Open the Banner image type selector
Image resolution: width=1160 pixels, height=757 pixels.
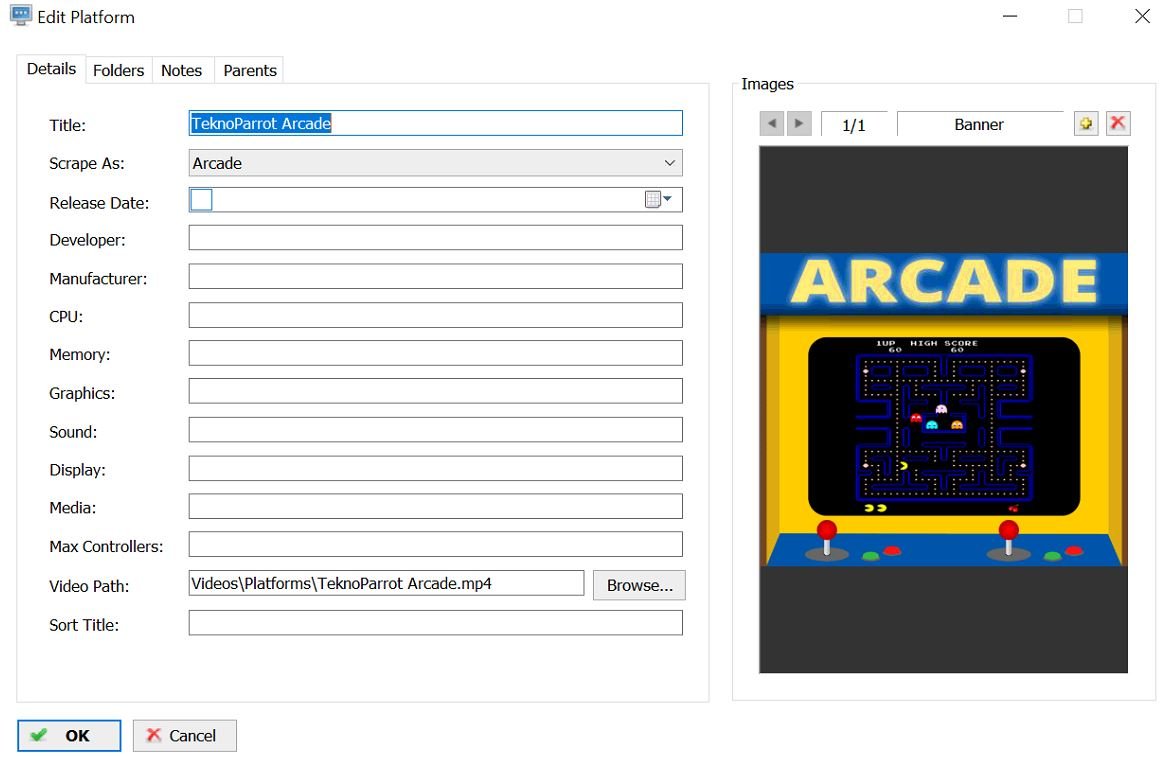coord(979,124)
